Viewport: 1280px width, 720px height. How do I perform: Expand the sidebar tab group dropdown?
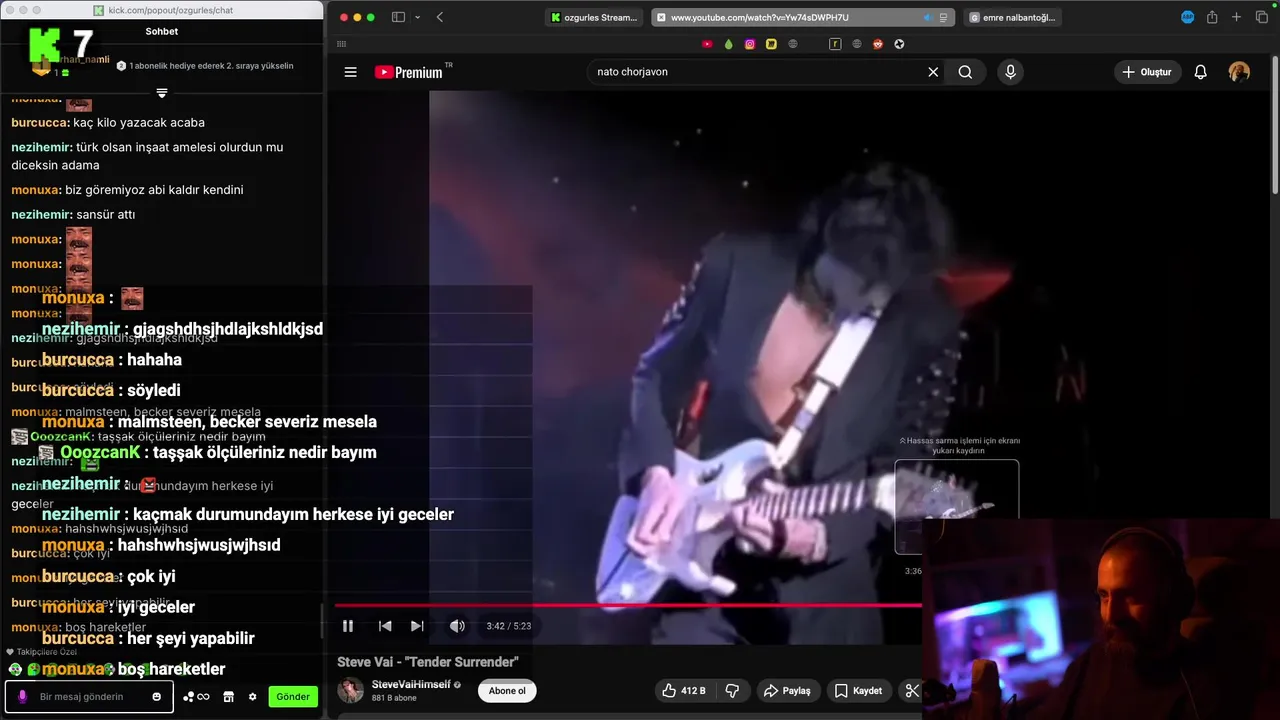(x=418, y=17)
